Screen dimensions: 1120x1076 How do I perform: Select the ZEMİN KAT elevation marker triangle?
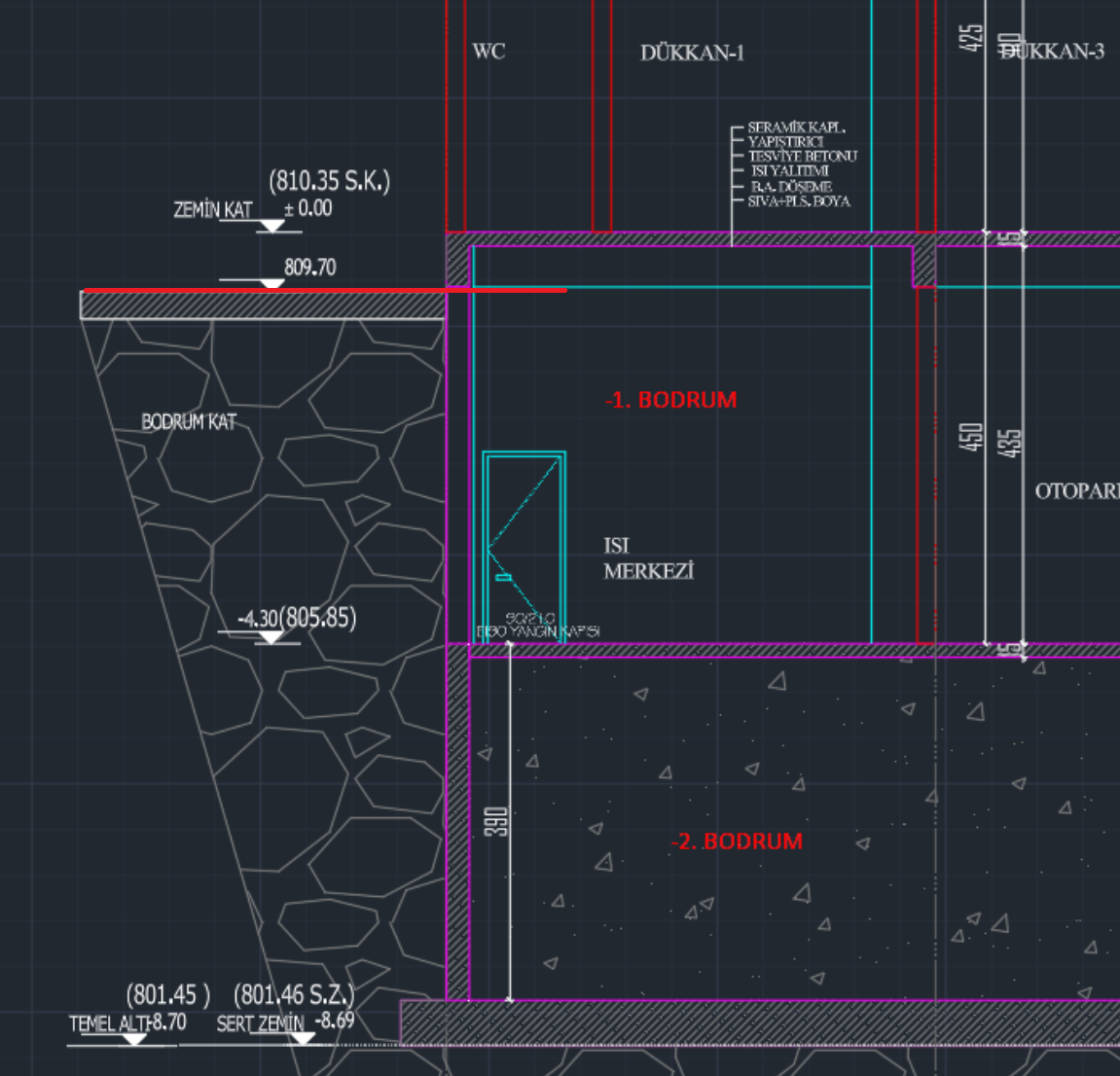tap(271, 226)
